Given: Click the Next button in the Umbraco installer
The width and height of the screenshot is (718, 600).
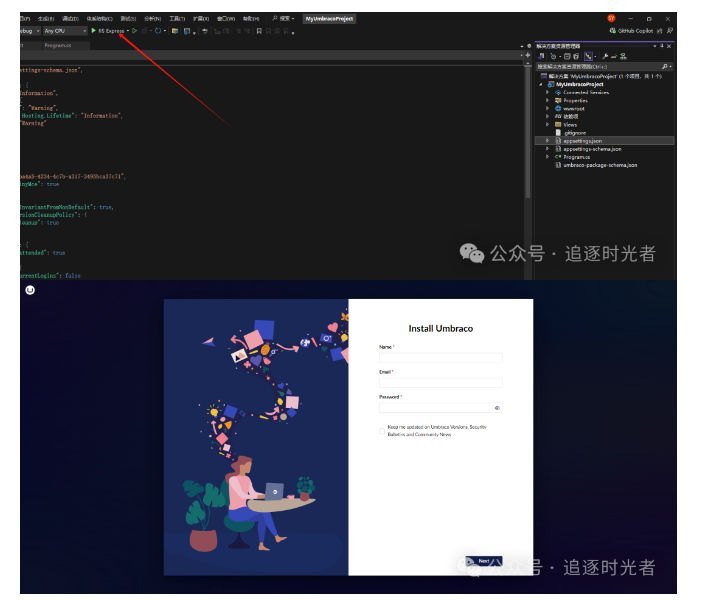Looking at the screenshot, I should click(484, 561).
